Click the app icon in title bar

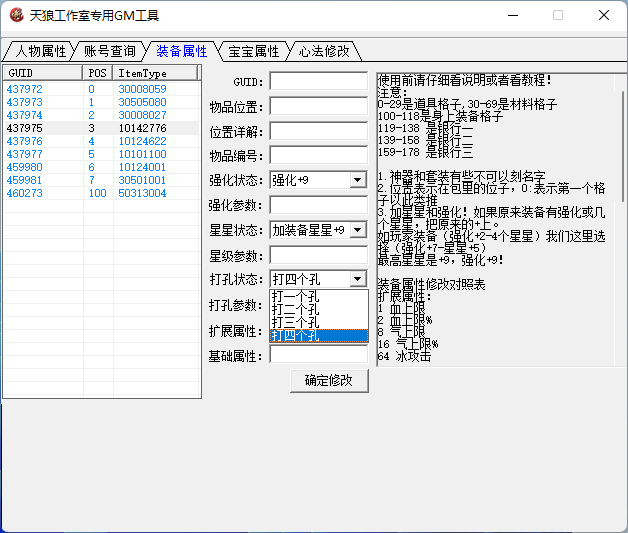[16, 15]
